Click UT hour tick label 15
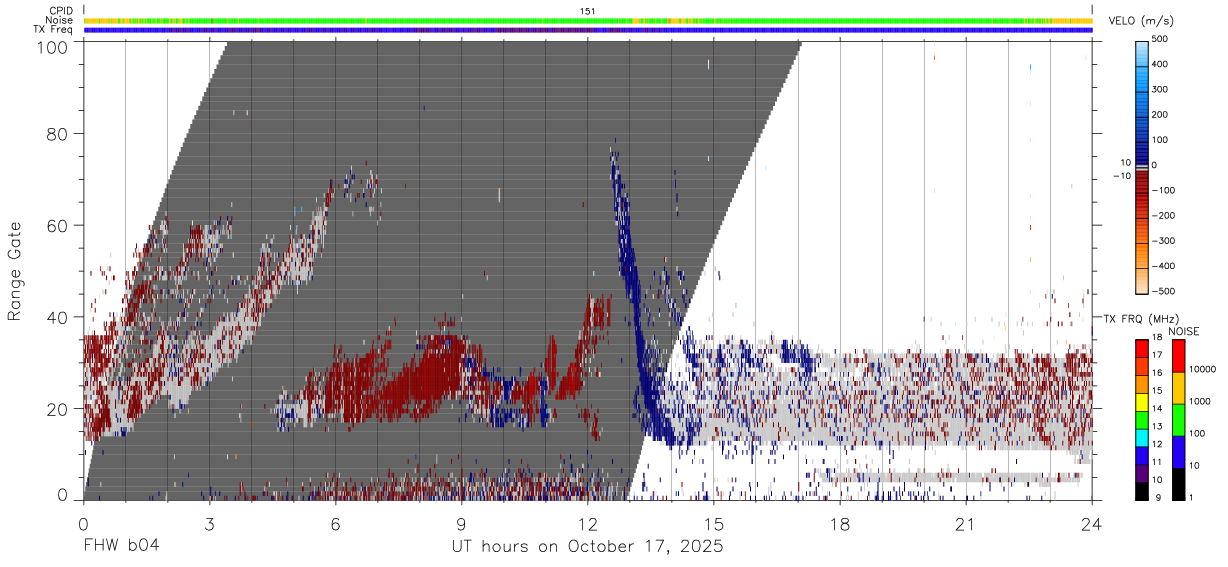This screenshot has width=1228, height=567. coord(714,523)
